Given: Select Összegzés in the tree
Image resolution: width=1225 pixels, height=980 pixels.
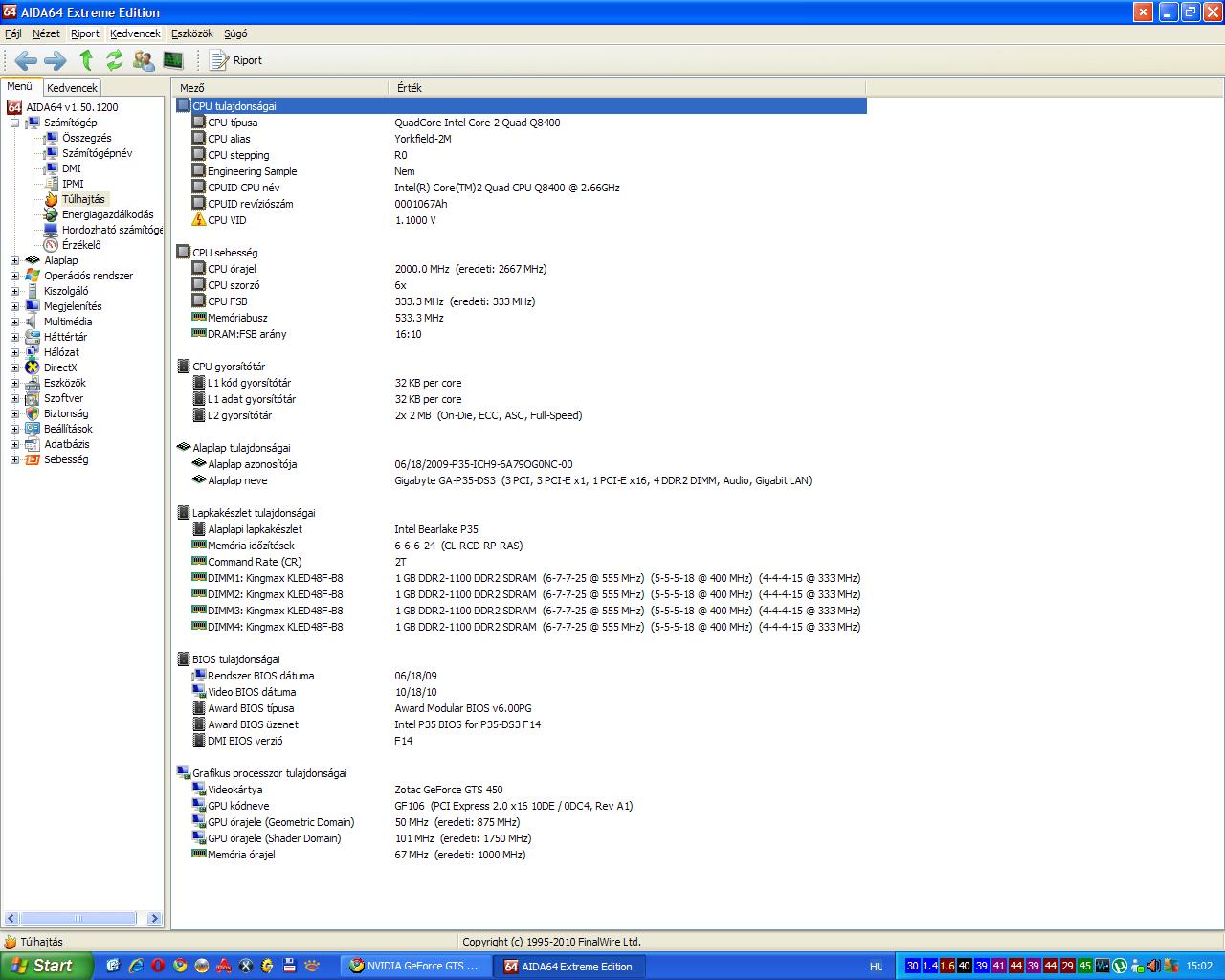Looking at the screenshot, I should tap(86, 138).
